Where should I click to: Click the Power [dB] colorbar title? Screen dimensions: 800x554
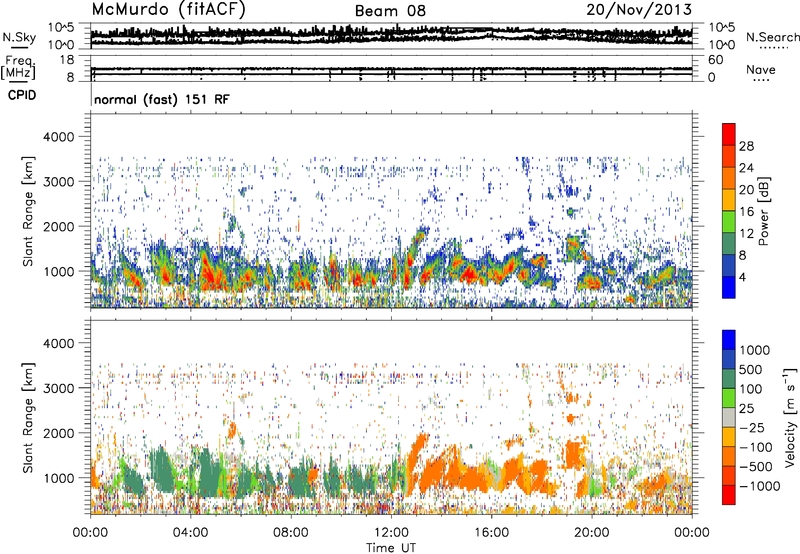pyautogui.click(x=763, y=211)
